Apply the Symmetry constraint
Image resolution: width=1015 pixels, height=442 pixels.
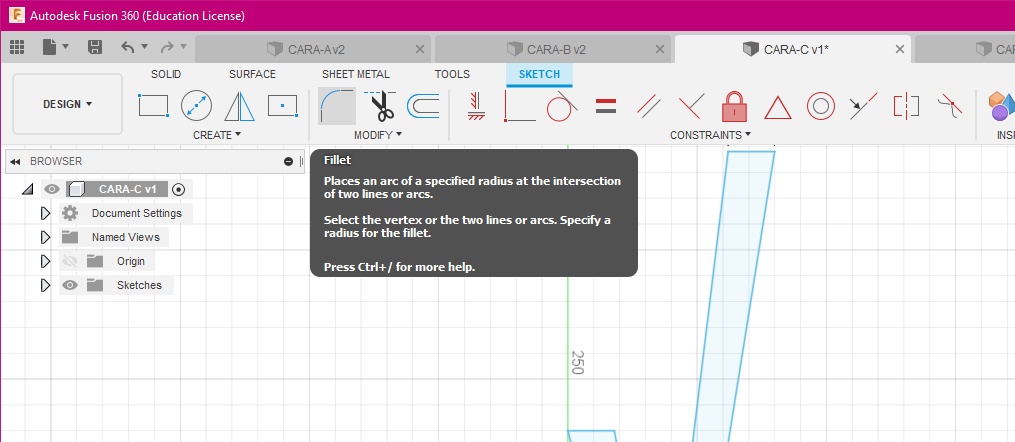(x=906, y=105)
